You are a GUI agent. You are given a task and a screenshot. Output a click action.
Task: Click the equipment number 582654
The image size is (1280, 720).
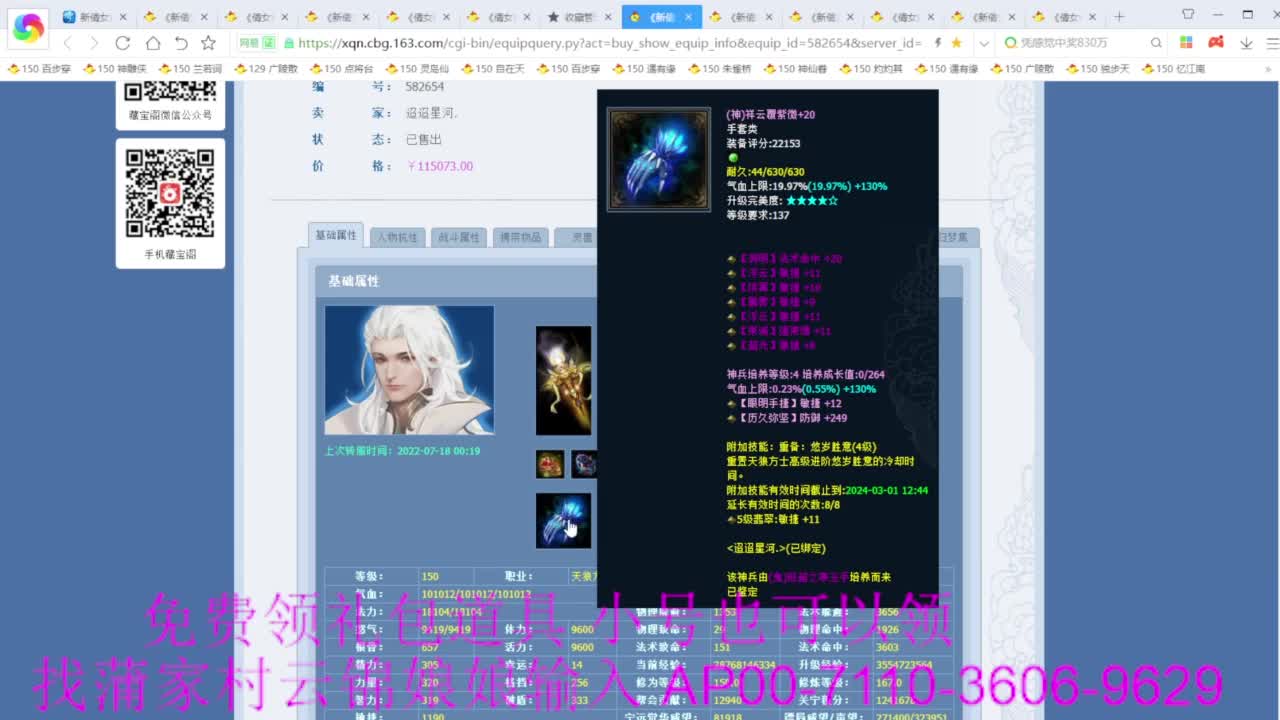point(425,87)
